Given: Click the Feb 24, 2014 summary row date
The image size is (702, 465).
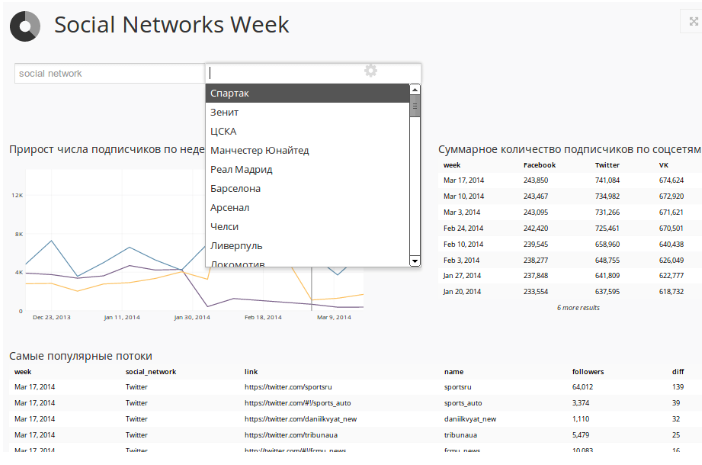Looking at the screenshot, I should 463,228.
